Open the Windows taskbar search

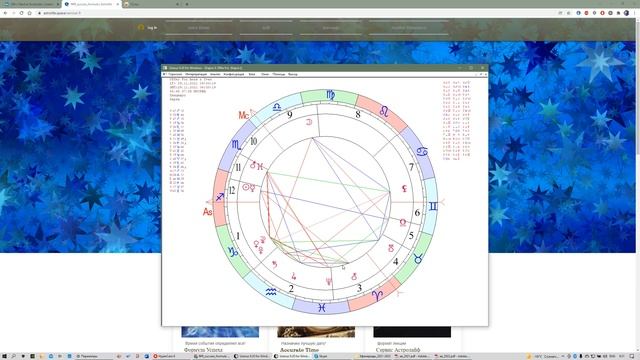(13, 356)
